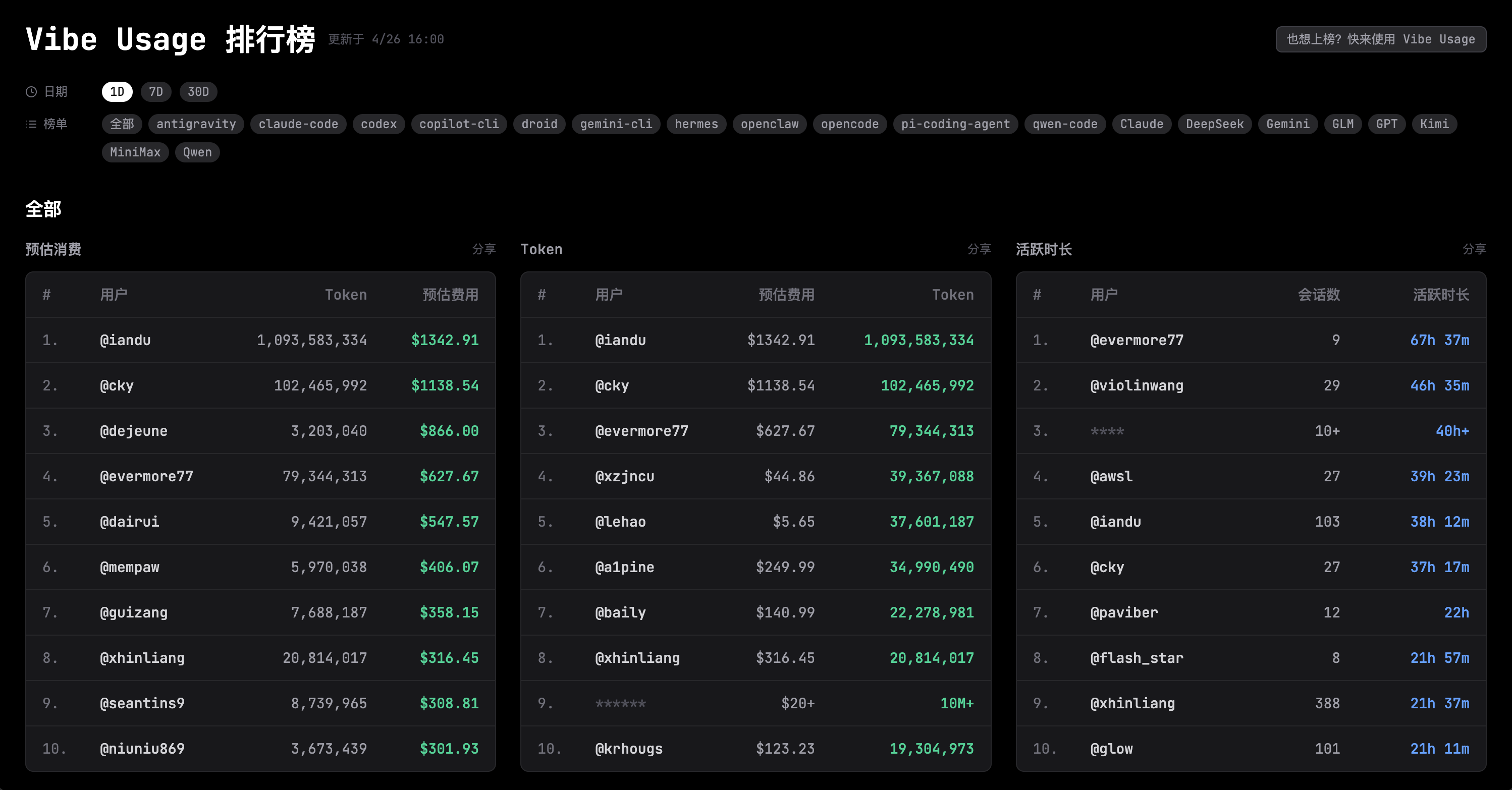This screenshot has height=790, width=1512.
Task: Filter leaderboard by opencode
Action: point(849,124)
